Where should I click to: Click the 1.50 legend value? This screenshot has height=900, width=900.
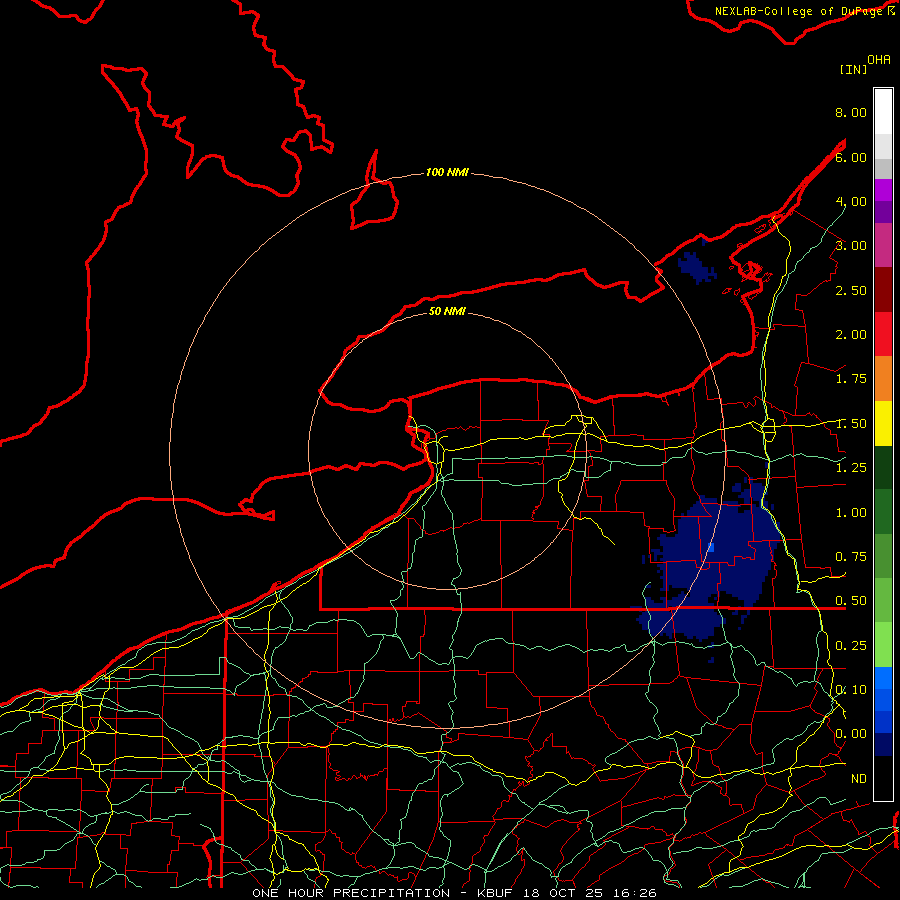tap(851, 424)
